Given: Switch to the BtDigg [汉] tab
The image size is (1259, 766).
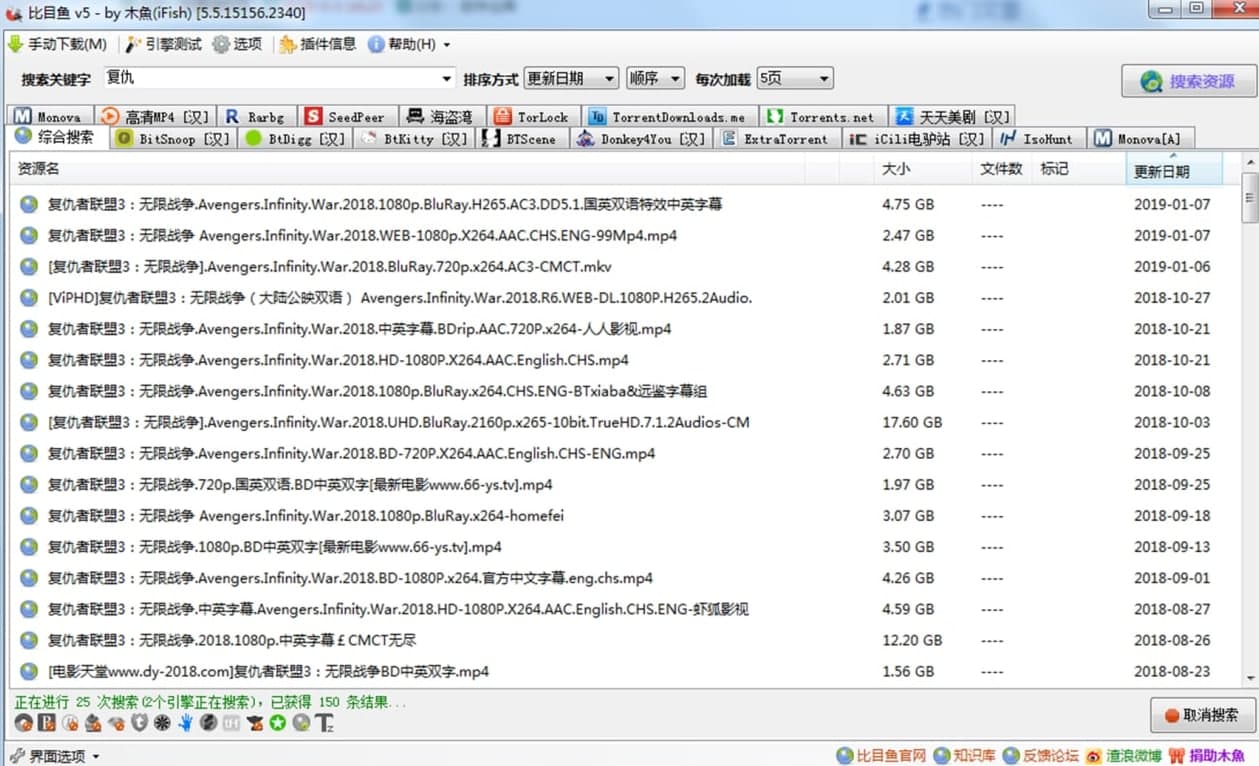Looking at the screenshot, I should (295, 139).
